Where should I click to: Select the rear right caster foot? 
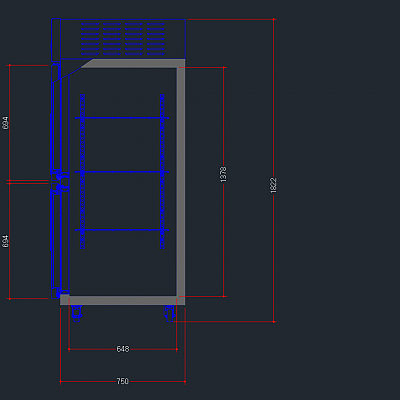click(x=170, y=313)
